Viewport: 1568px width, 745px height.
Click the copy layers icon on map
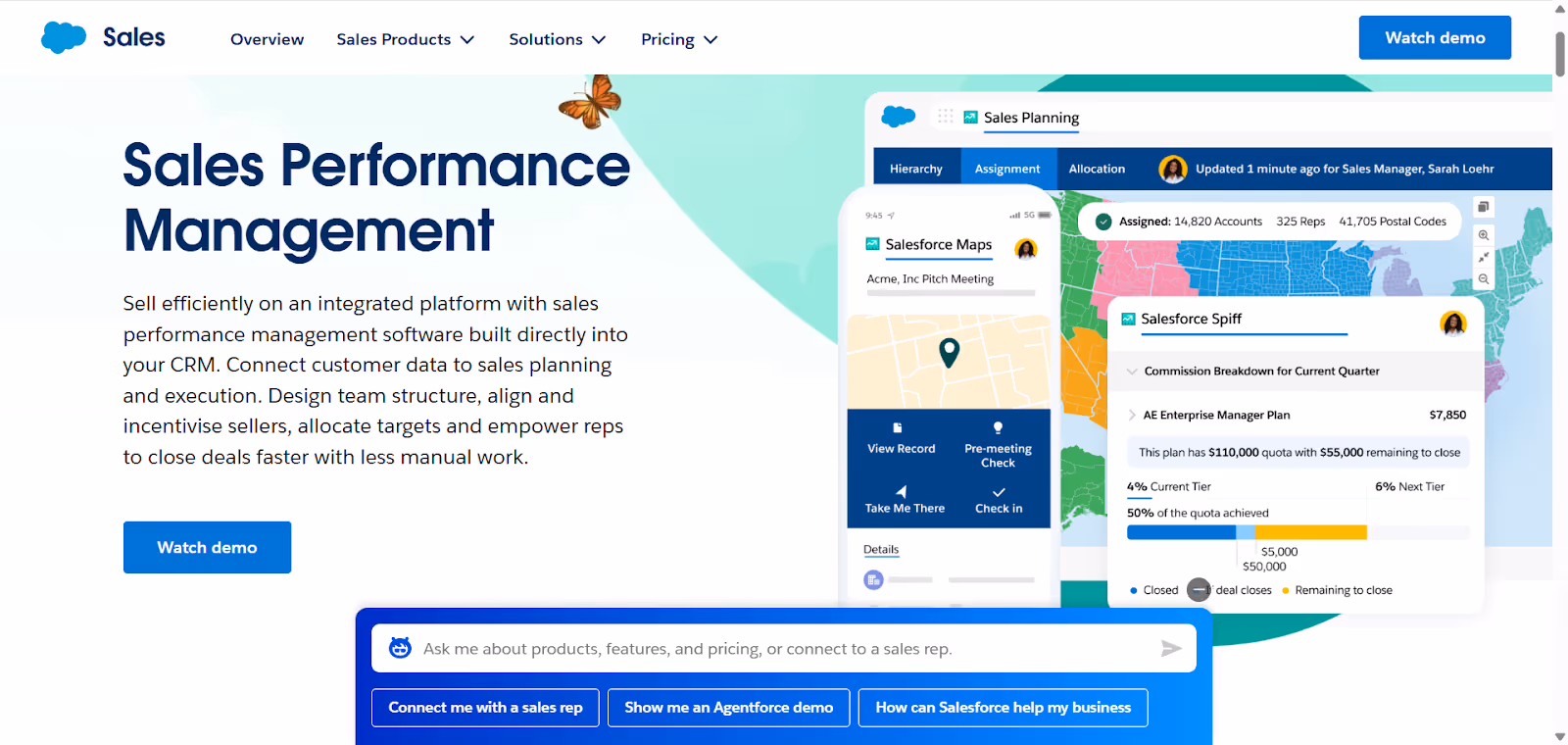click(x=1484, y=207)
